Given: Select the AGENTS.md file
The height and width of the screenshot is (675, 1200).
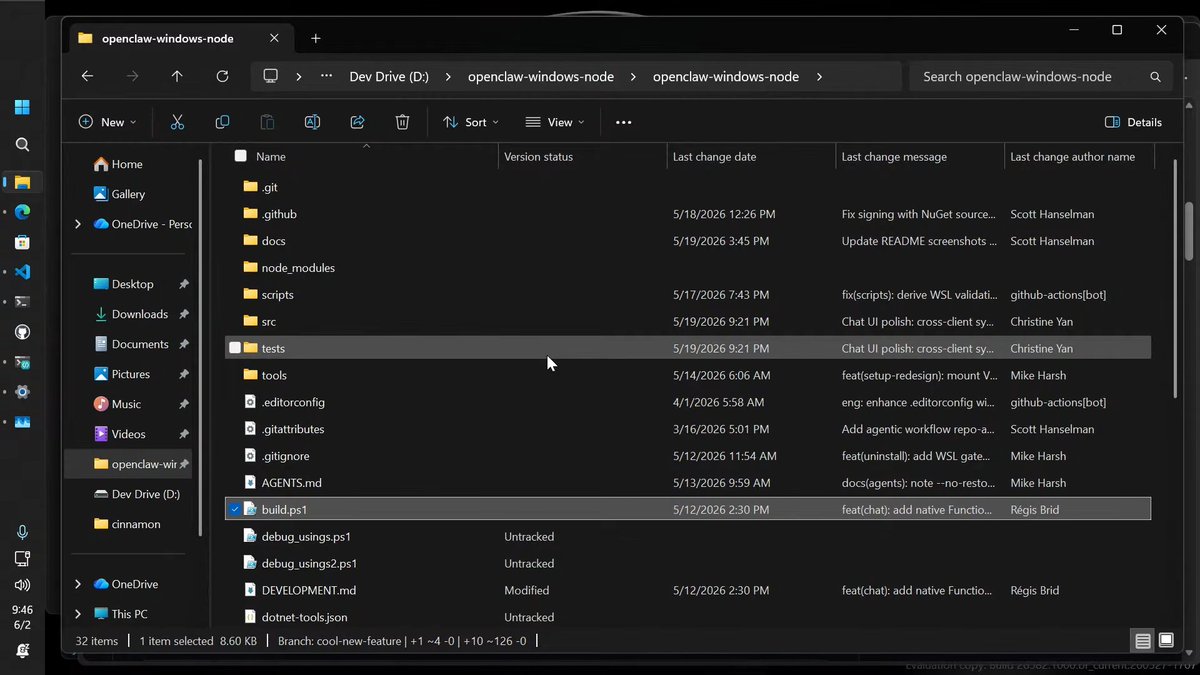Looking at the screenshot, I should coord(291,482).
